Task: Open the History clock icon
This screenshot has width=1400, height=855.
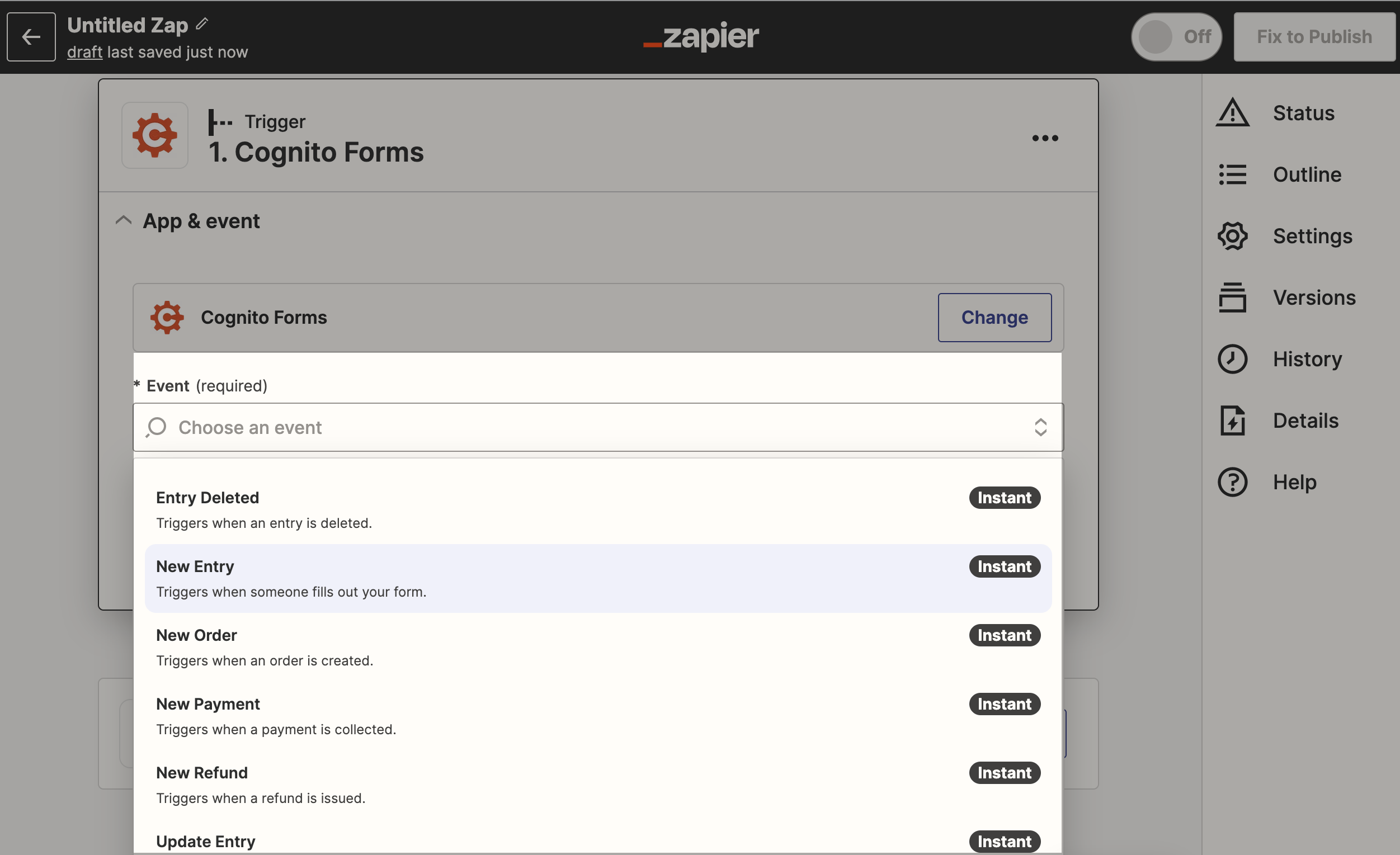Action: point(1232,359)
